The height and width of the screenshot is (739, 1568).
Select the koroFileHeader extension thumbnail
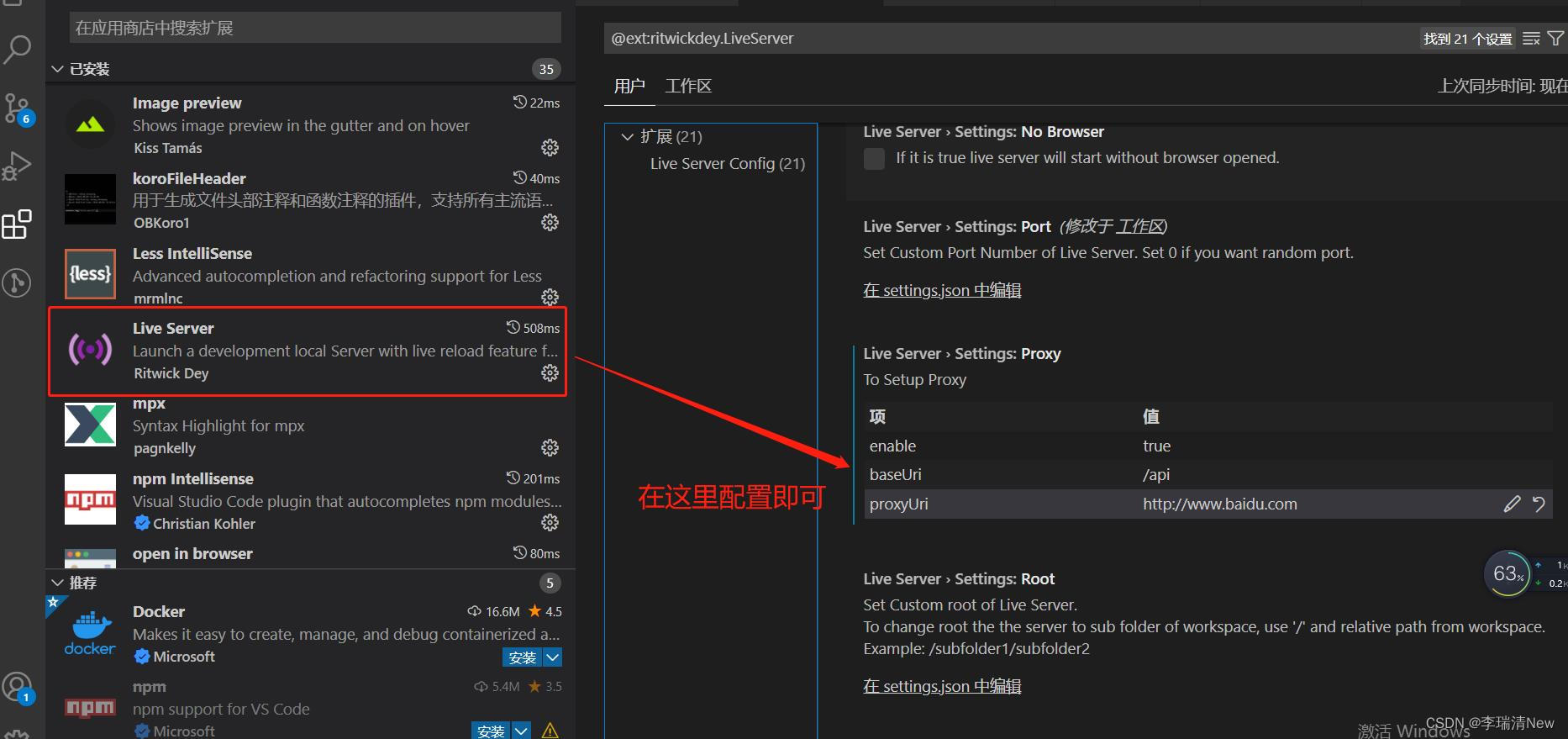point(90,199)
